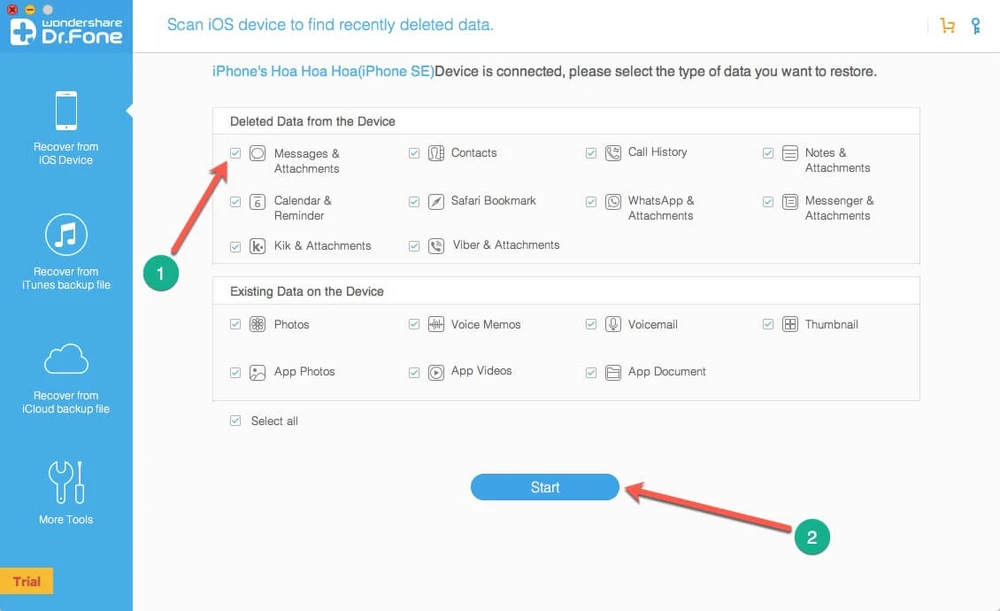Click the Voicemail microphone icon
Screen dimensions: 1000x611
614,324
